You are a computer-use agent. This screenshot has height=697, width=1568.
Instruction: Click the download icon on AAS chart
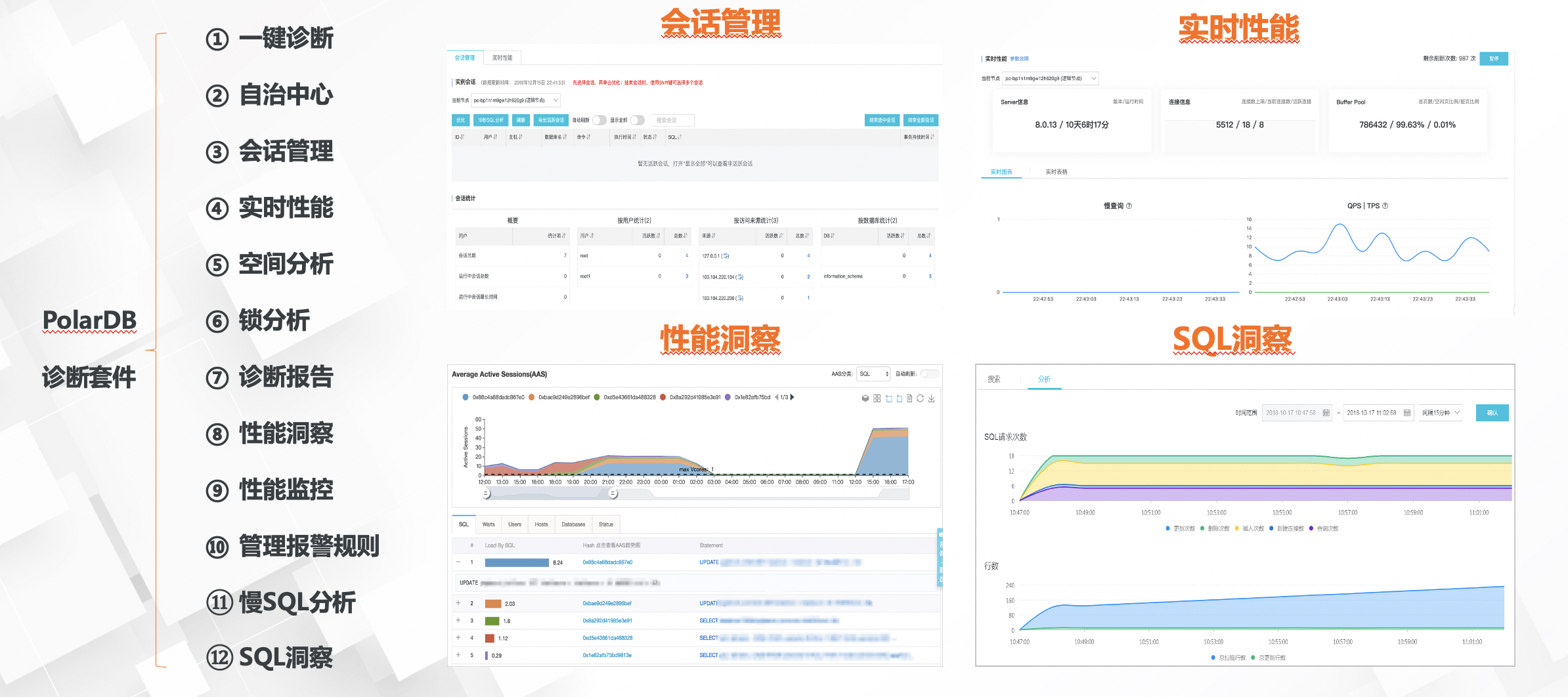point(931,398)
